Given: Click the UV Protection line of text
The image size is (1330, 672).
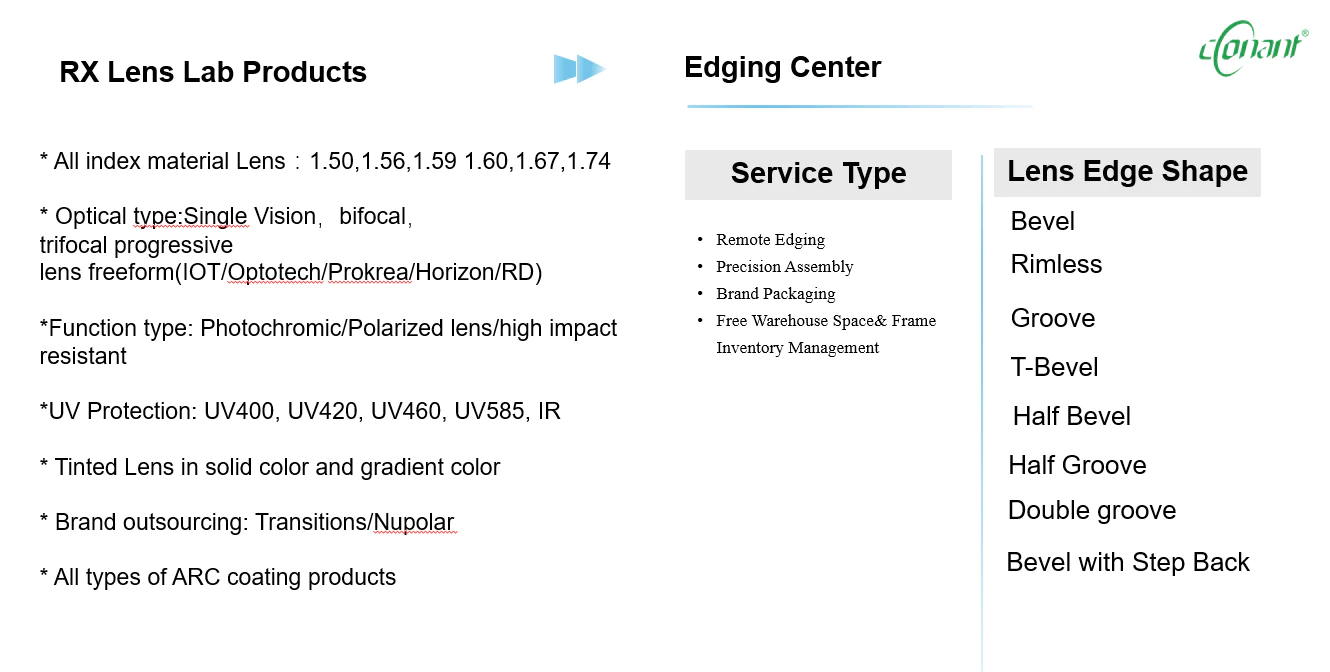Looking at the screenshot, I should [300, 411].
